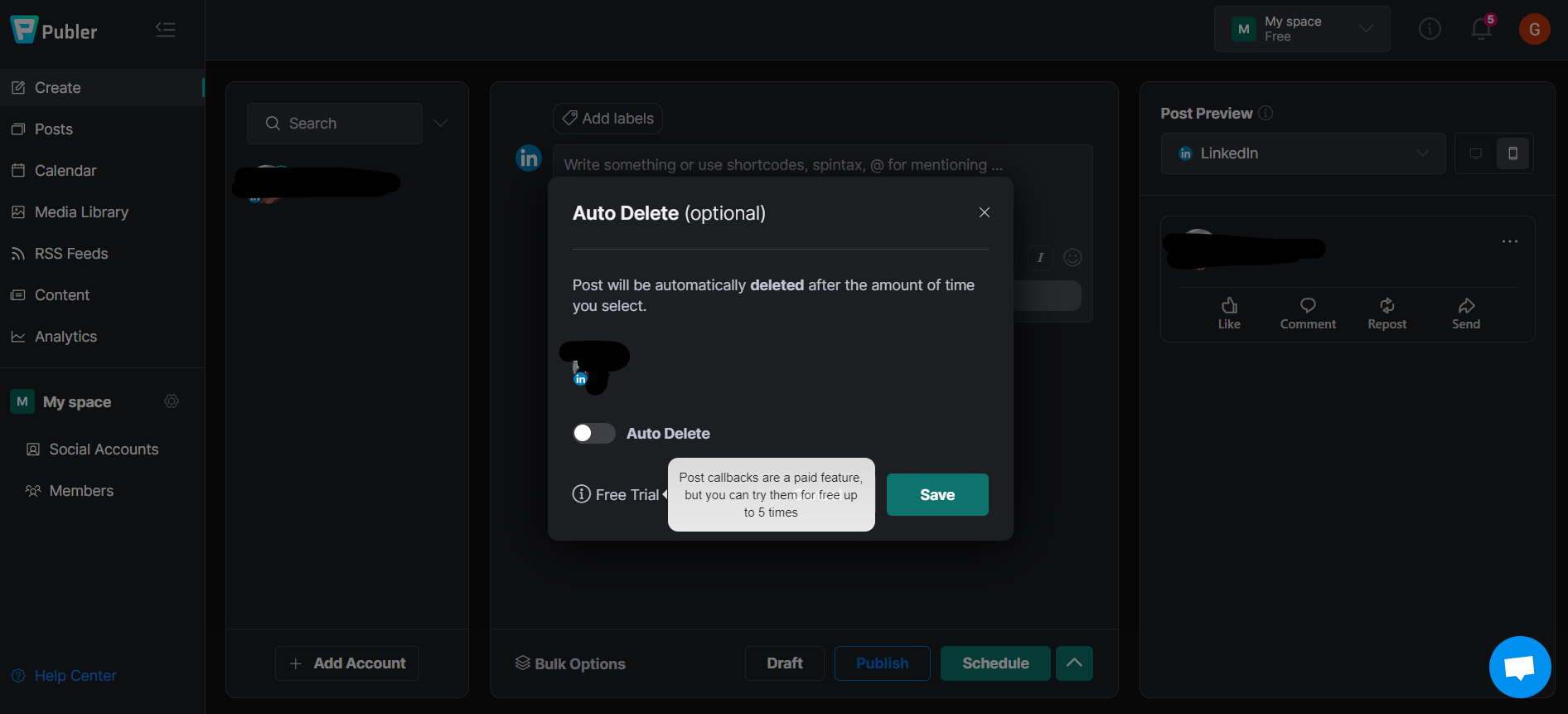
Task: Open the info help icon in header
Action: [1430, 29]
